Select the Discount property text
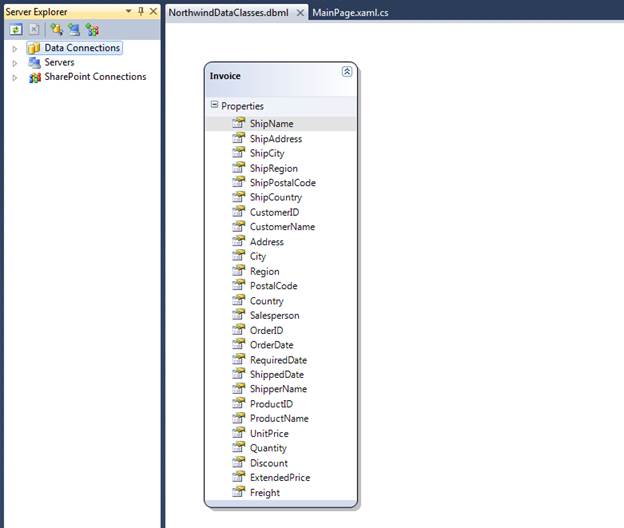The height and width of the screenshot is (528, 624). coord(269,463)
